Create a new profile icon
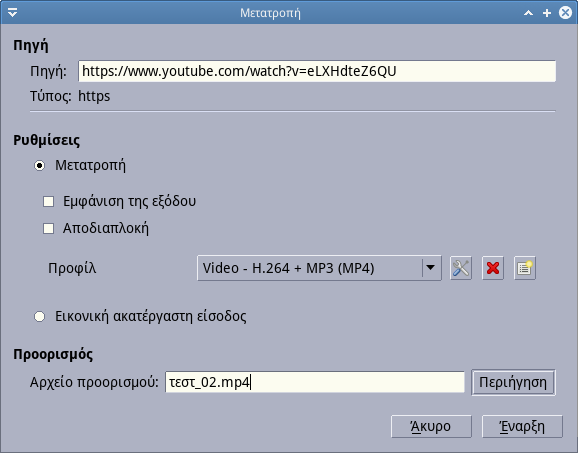Image resolution: width=578 pixels, height=453 pixels. (525, 268)
